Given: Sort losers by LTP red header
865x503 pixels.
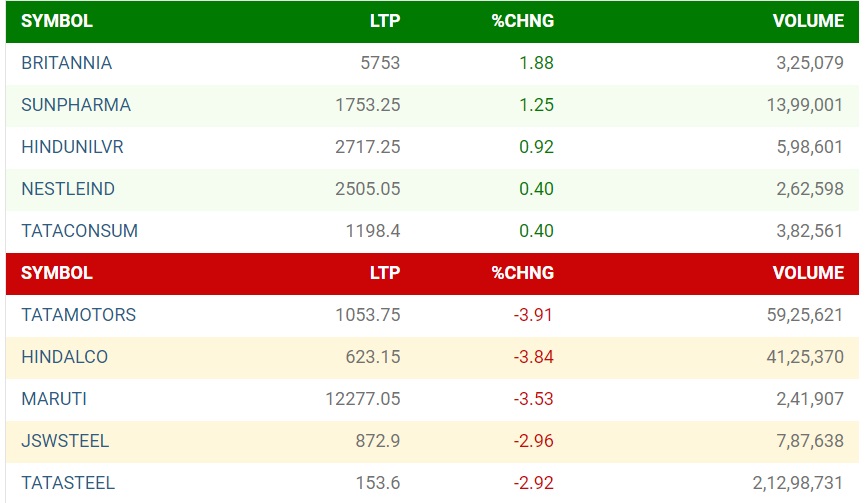Looking at the screenshot, I should pyautogui.click(x=384, y=273).
